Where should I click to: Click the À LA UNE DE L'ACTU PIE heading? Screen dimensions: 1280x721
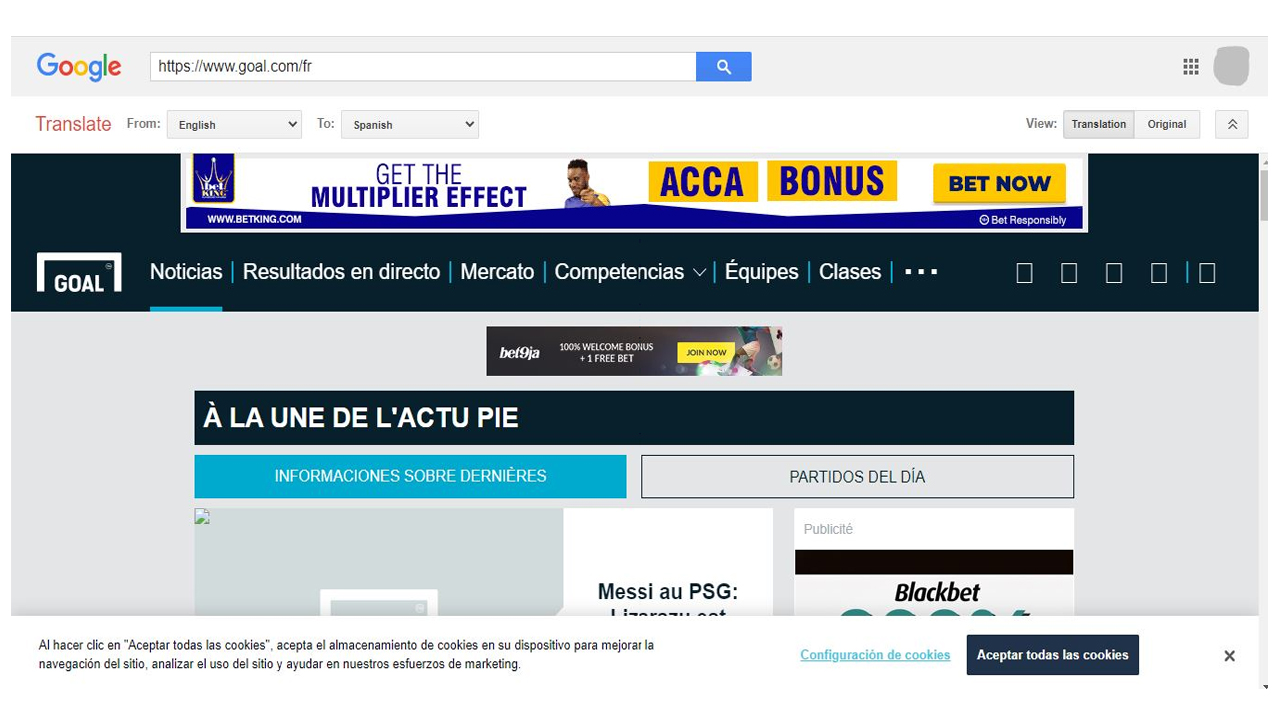361,418
